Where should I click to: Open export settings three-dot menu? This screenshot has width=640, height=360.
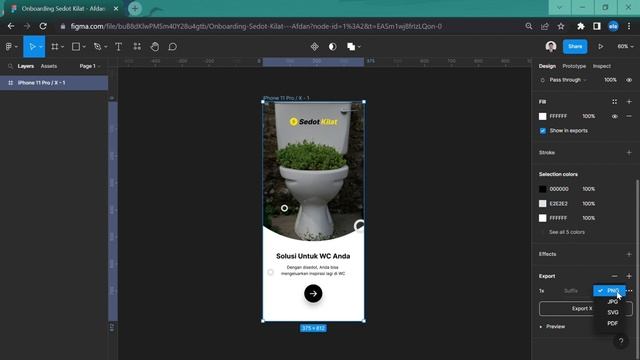pos(630,291)
